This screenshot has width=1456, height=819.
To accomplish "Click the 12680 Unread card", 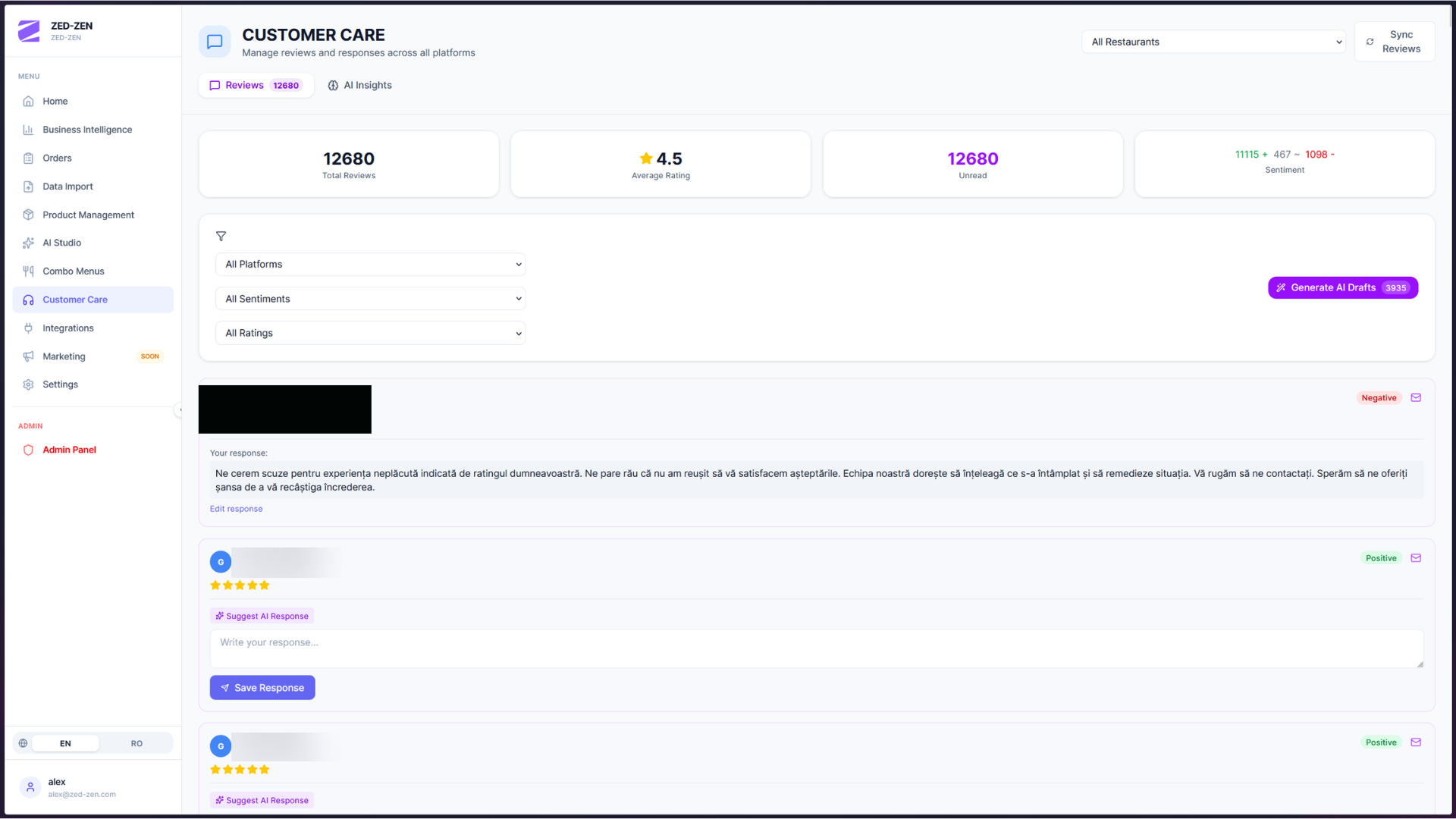I will click(973, 165).
